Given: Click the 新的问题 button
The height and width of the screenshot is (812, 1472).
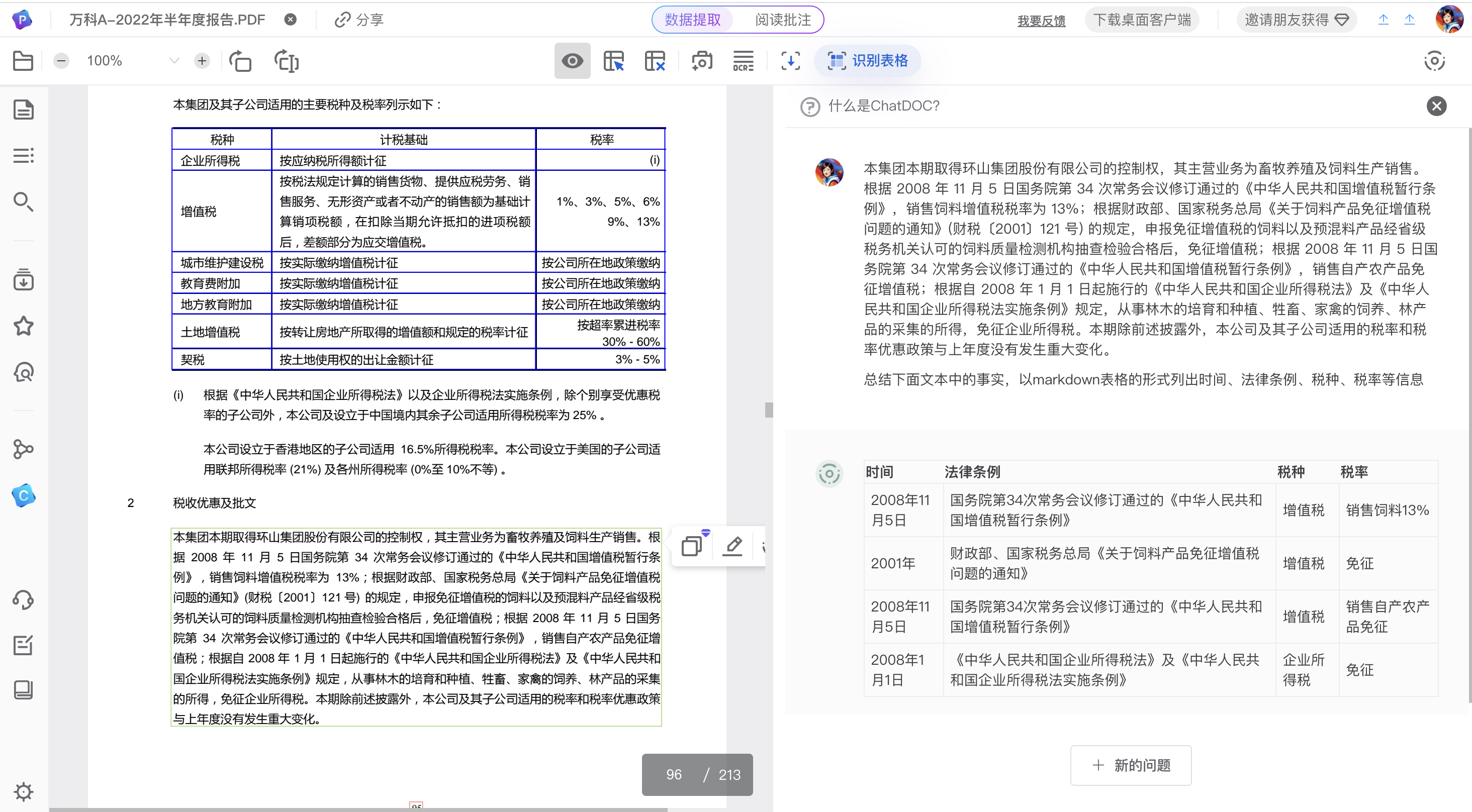Looking at the screenshot, I should (1130, 765).
